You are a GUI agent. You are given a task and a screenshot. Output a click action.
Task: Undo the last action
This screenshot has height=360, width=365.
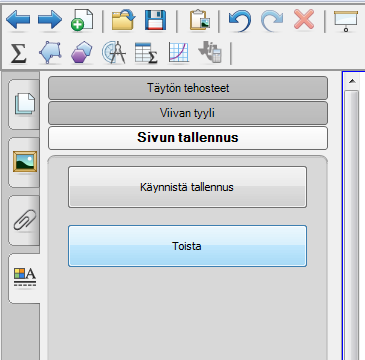240,21
